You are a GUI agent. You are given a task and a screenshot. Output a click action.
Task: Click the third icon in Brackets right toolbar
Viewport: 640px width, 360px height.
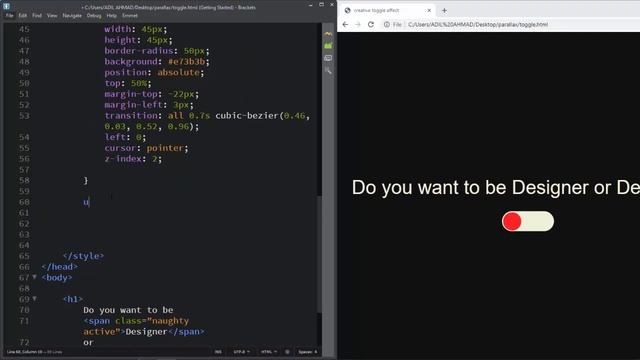[328, 58]
